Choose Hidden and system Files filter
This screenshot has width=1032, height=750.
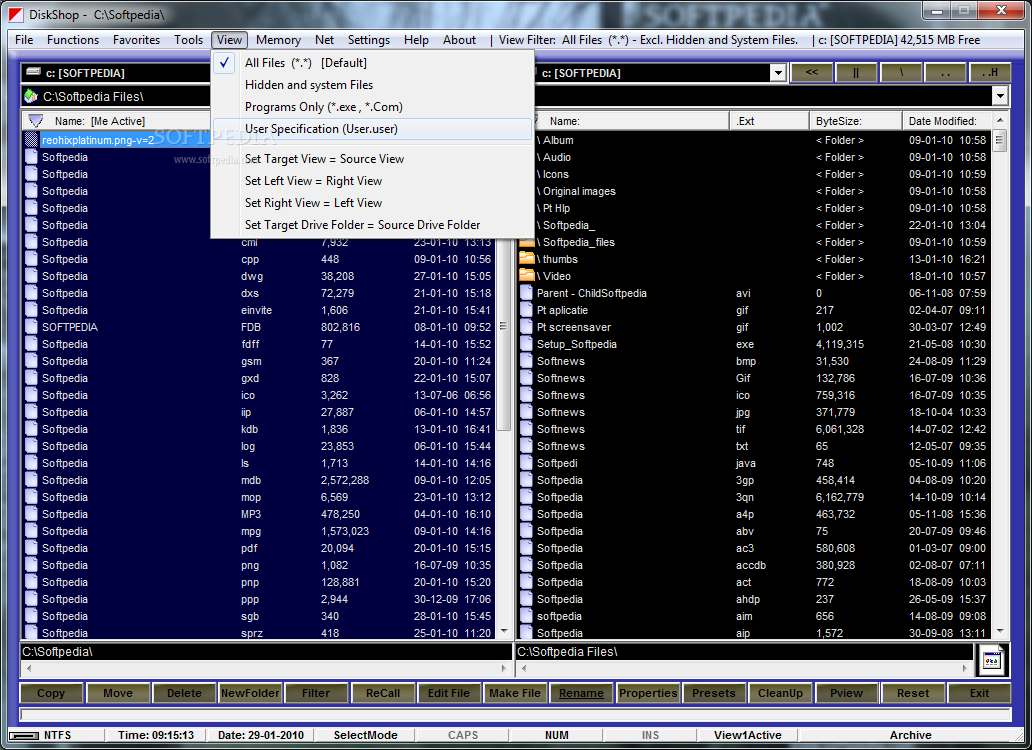tap(372, 85)
